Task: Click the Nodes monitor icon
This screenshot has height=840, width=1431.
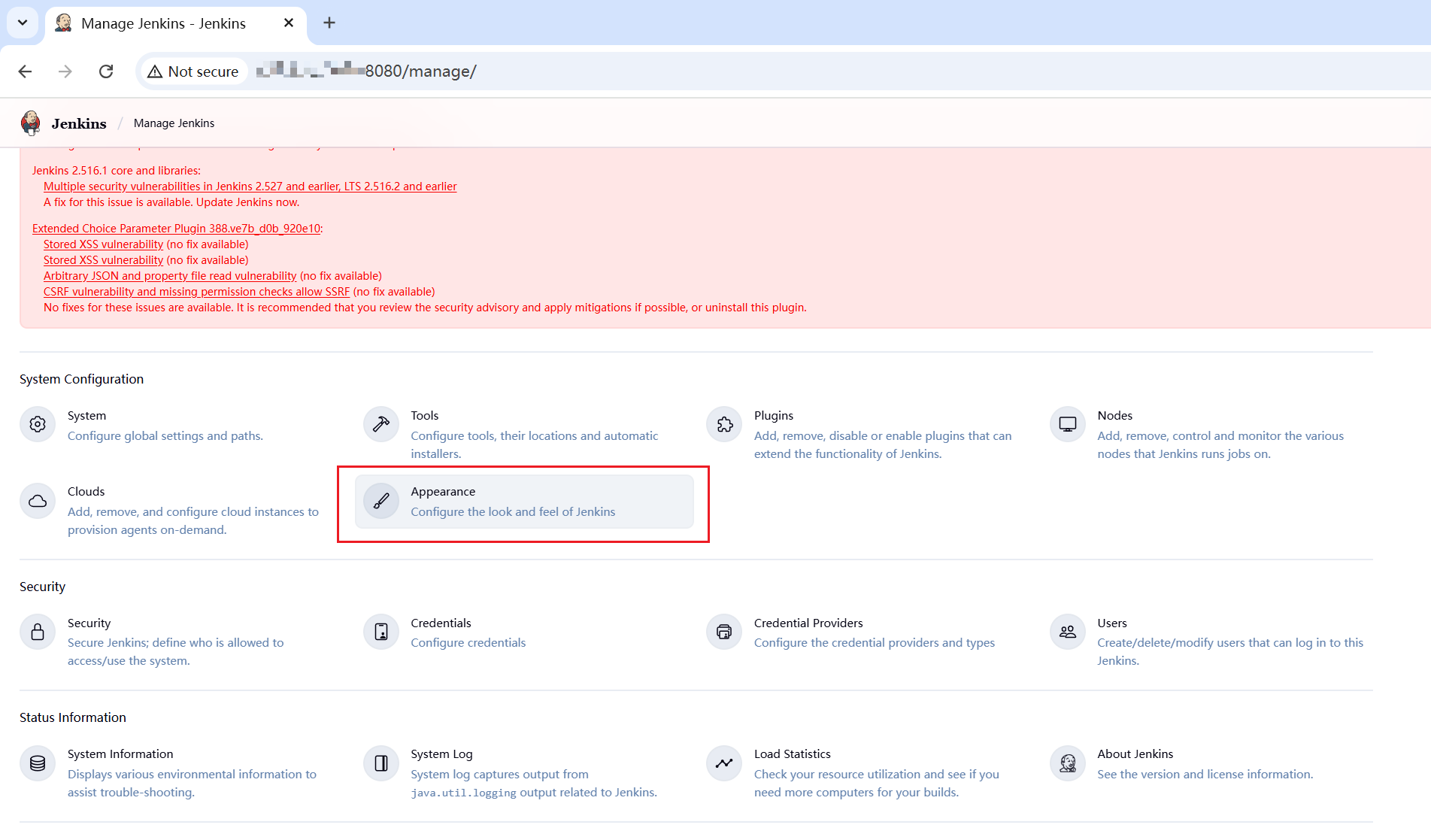Action: tap(1068, 424)
